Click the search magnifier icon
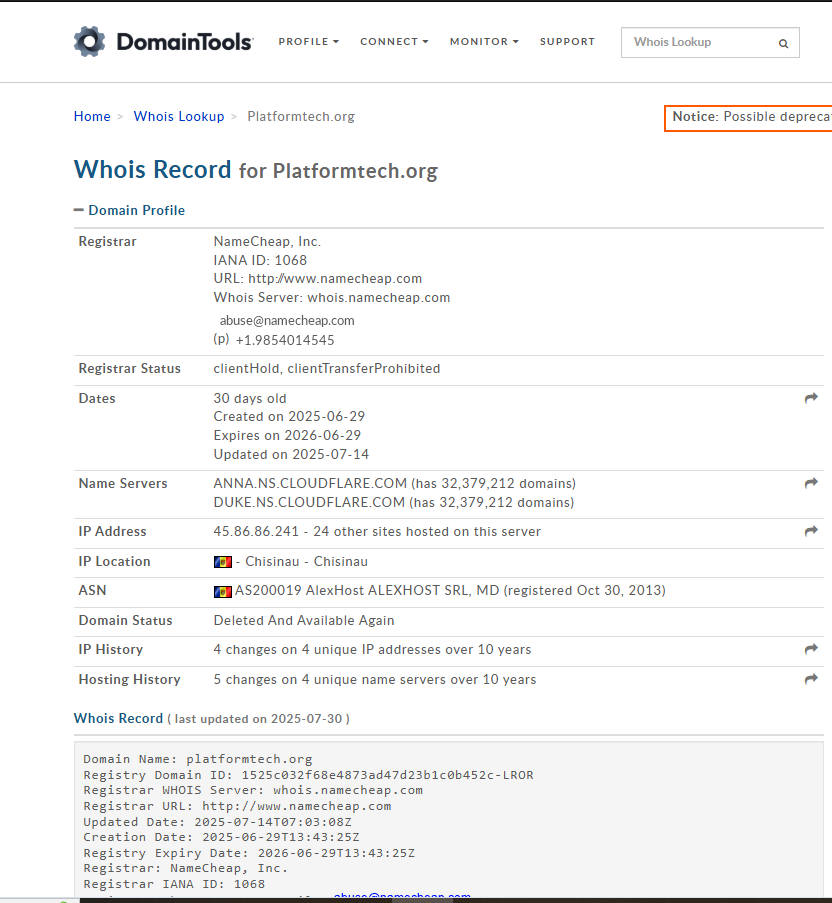This screenshot has width=832, height=903. 783,43
